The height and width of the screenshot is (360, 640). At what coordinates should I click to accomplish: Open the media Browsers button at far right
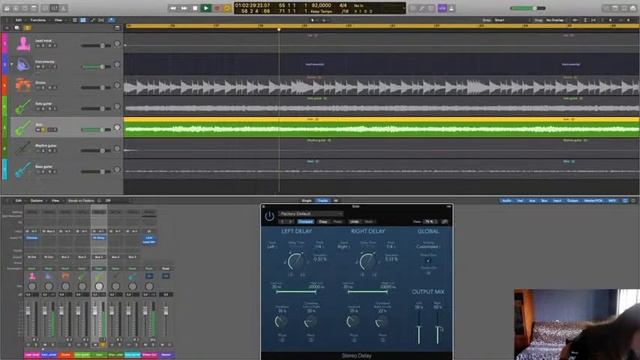[633, 8]
